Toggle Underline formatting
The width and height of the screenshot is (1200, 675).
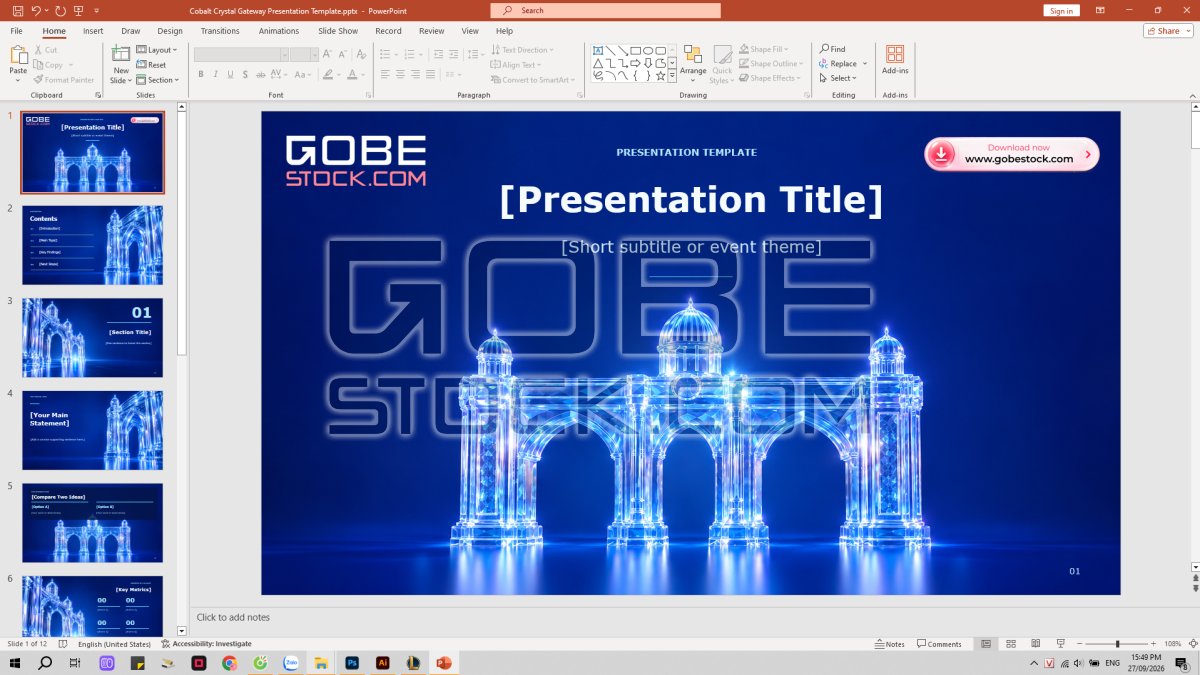[231, 74]
